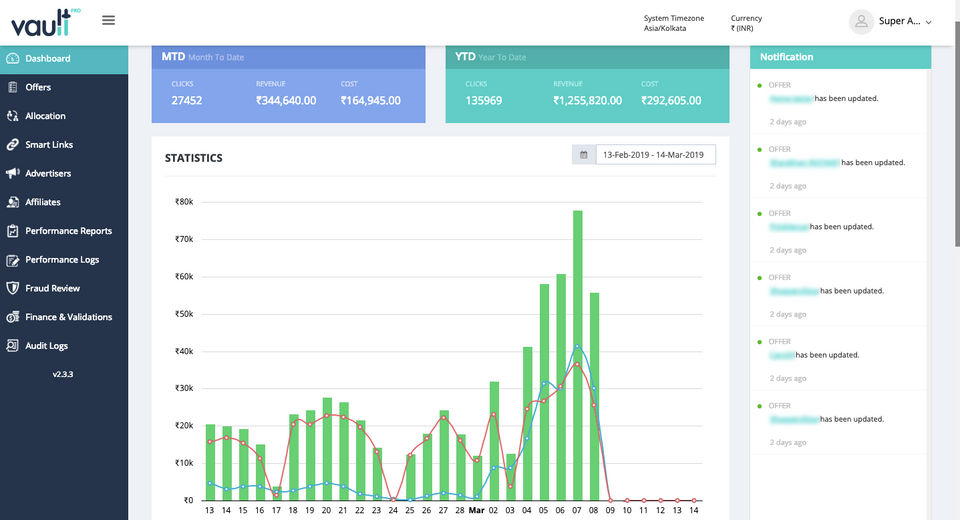Image resolution: width=960 pixels, height=520 pixels.
Task: Click the Advertisers megaphone icon
Action: point(12,173)
